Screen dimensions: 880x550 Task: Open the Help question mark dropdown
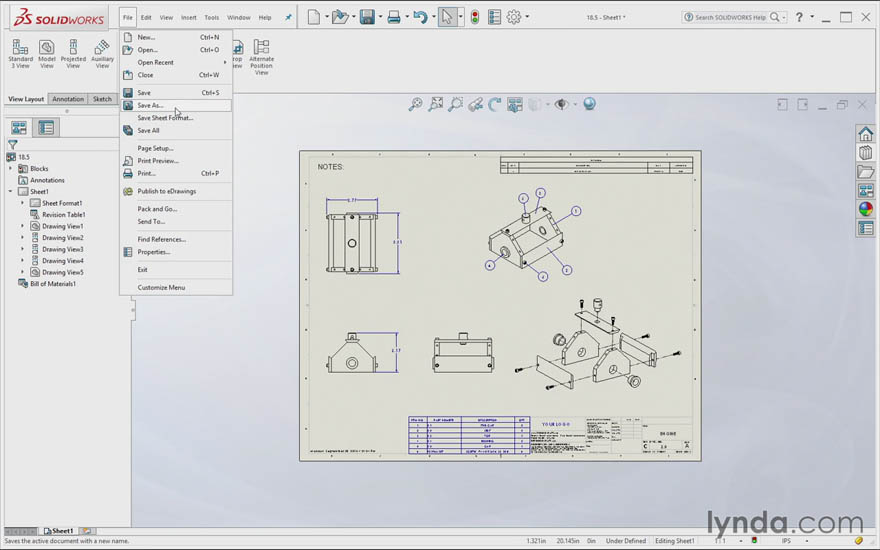pyautogui.click(x=812, y=17)
